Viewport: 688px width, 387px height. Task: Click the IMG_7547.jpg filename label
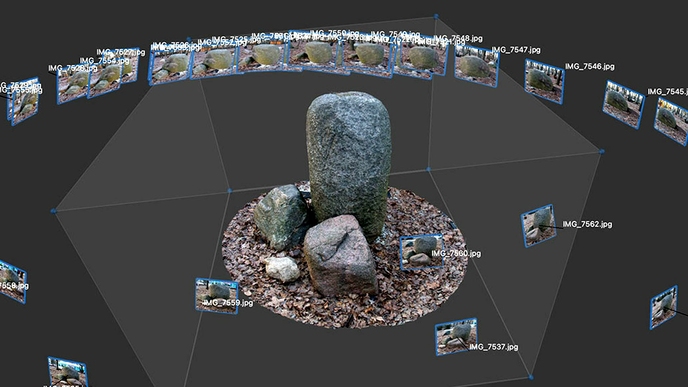pyautogui.click(x=516, y=50)
